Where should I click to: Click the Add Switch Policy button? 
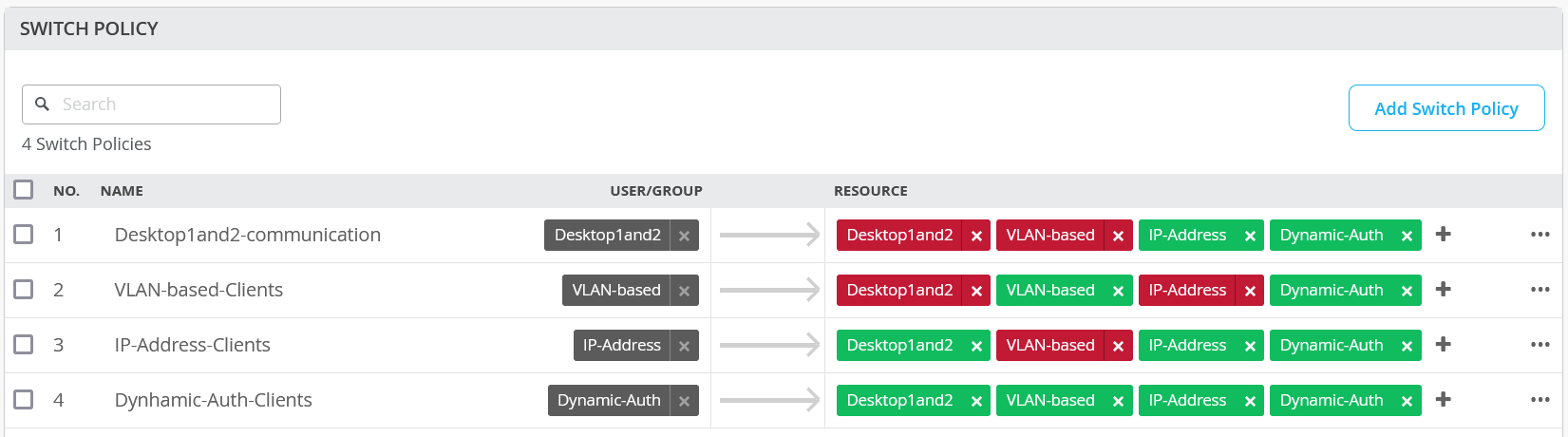click(1445, 108)
